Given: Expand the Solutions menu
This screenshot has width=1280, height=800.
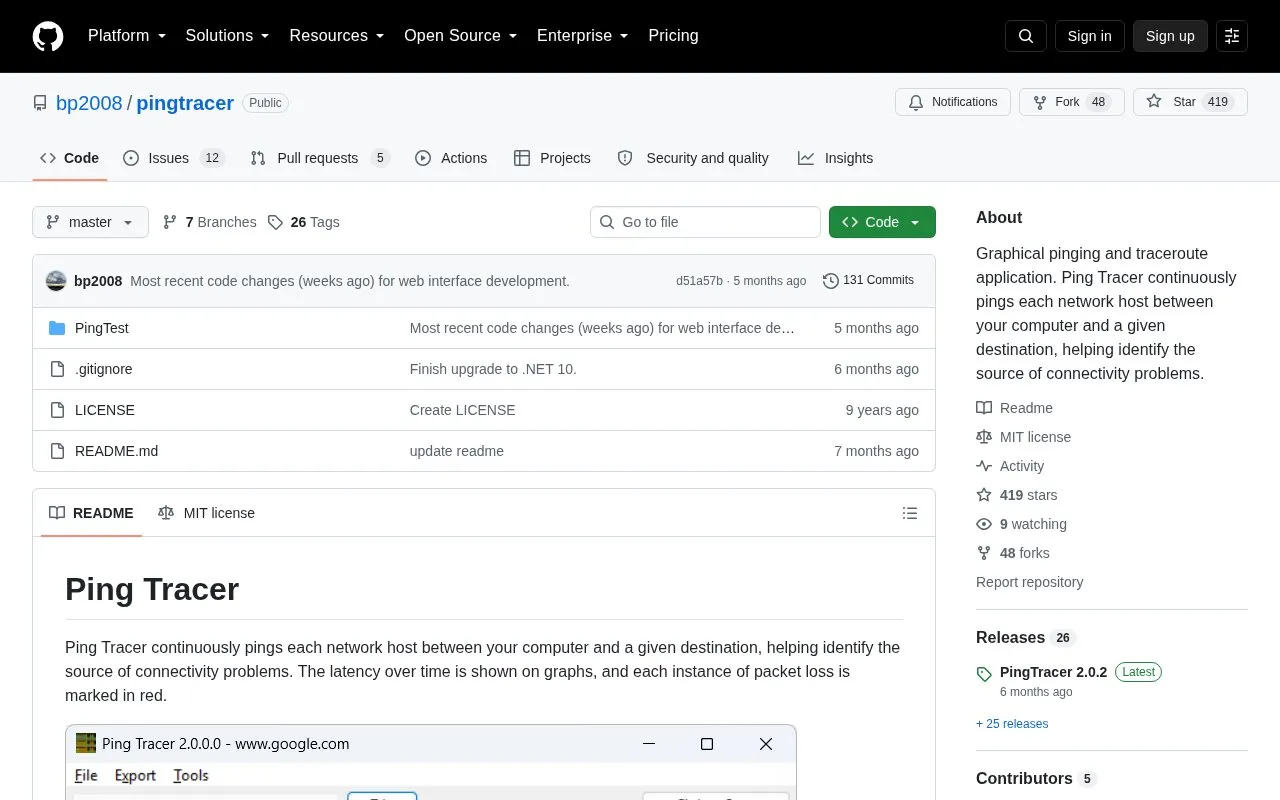Looking at the screenshot, I should coord(228,36).
